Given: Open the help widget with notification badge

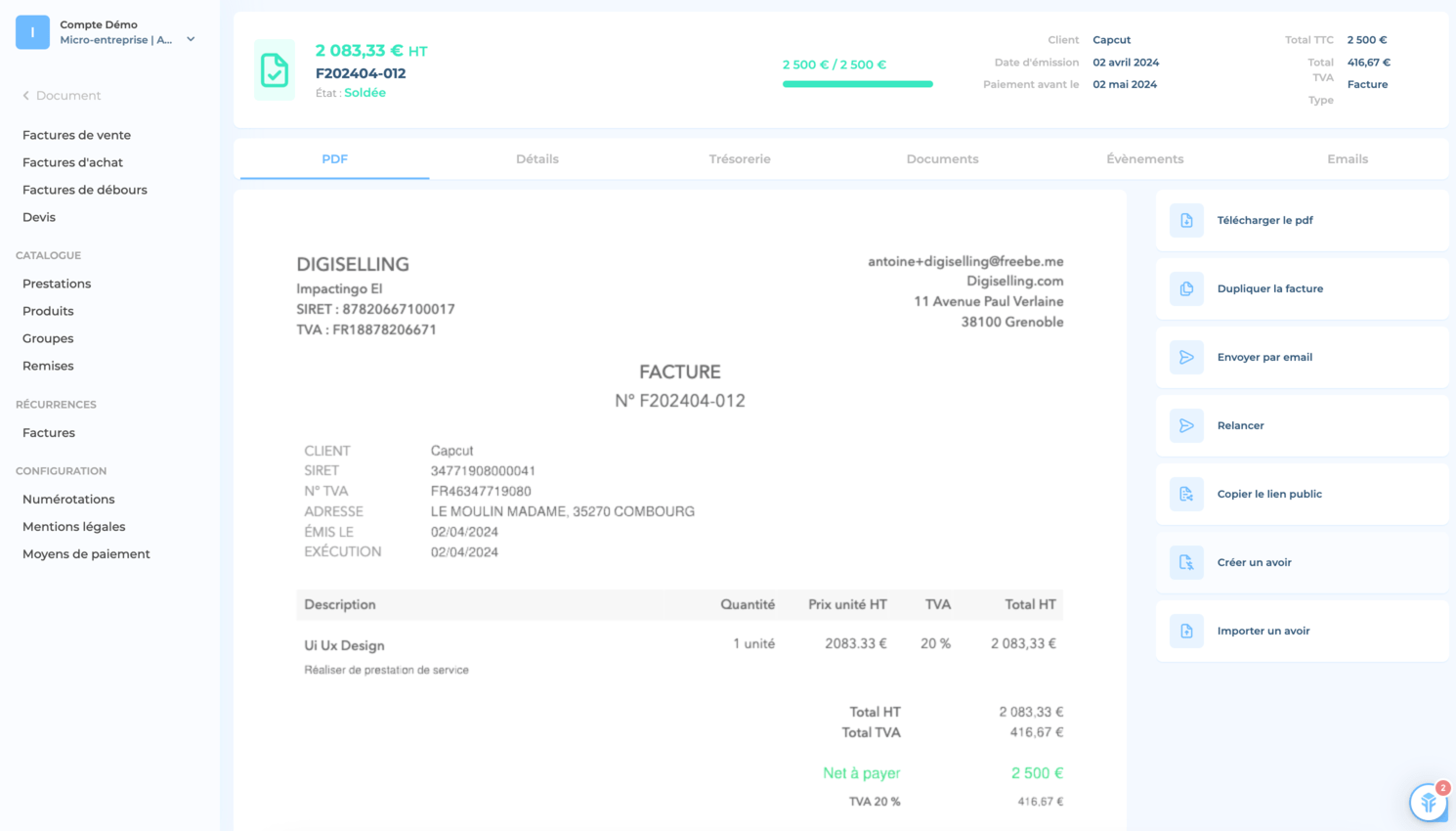Looking at the screenshot, I should click(1429, 802).
